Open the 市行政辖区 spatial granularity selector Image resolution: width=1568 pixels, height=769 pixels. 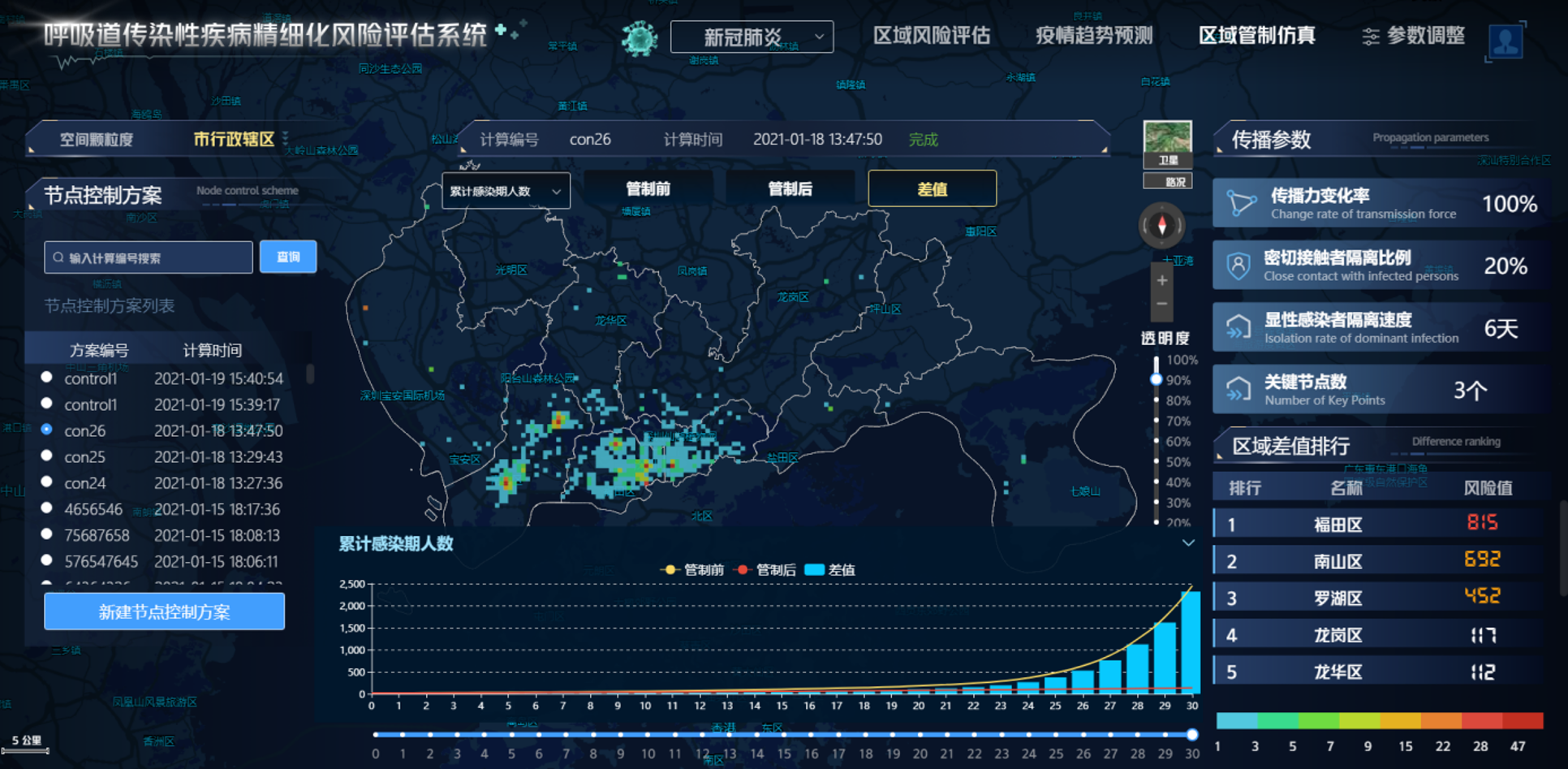(240, 139)
